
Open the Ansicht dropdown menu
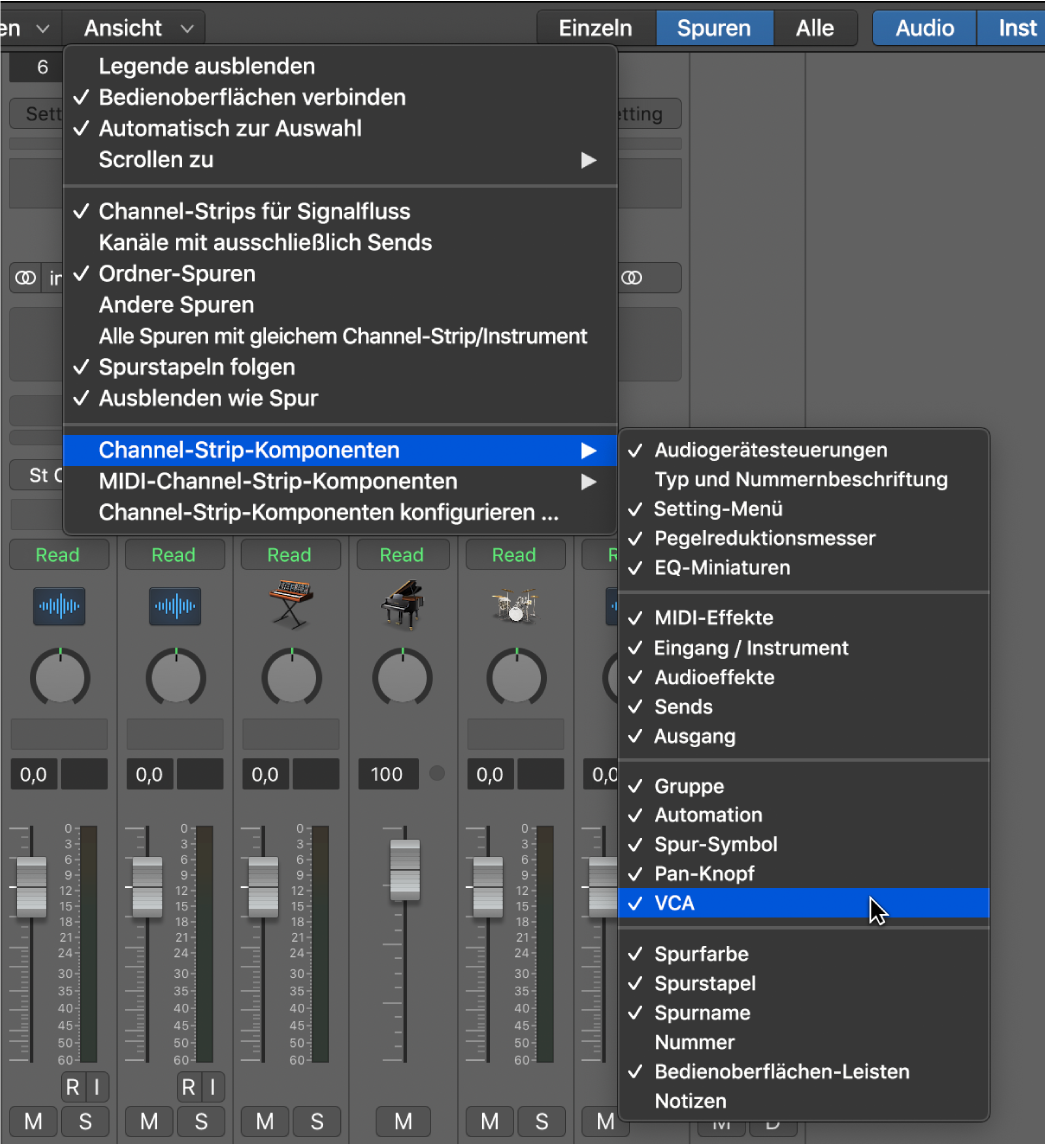pyautogui.click(x=137, y=29)
